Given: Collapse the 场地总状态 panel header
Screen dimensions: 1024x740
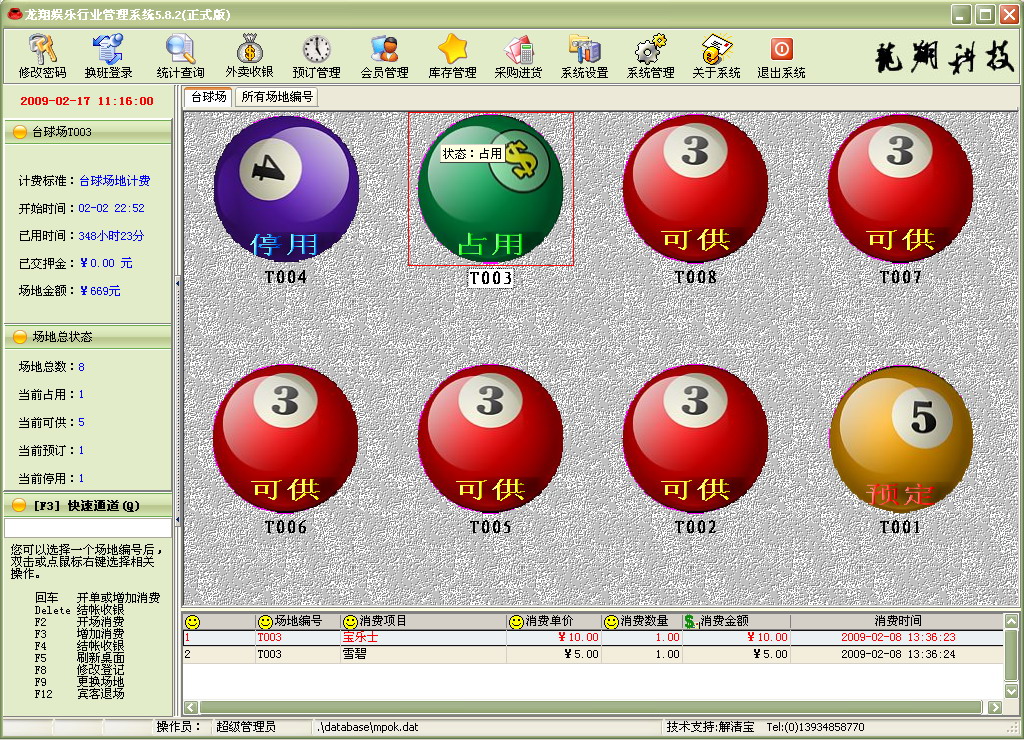Looking at the screenshot, I should click(x=86, y=337).
